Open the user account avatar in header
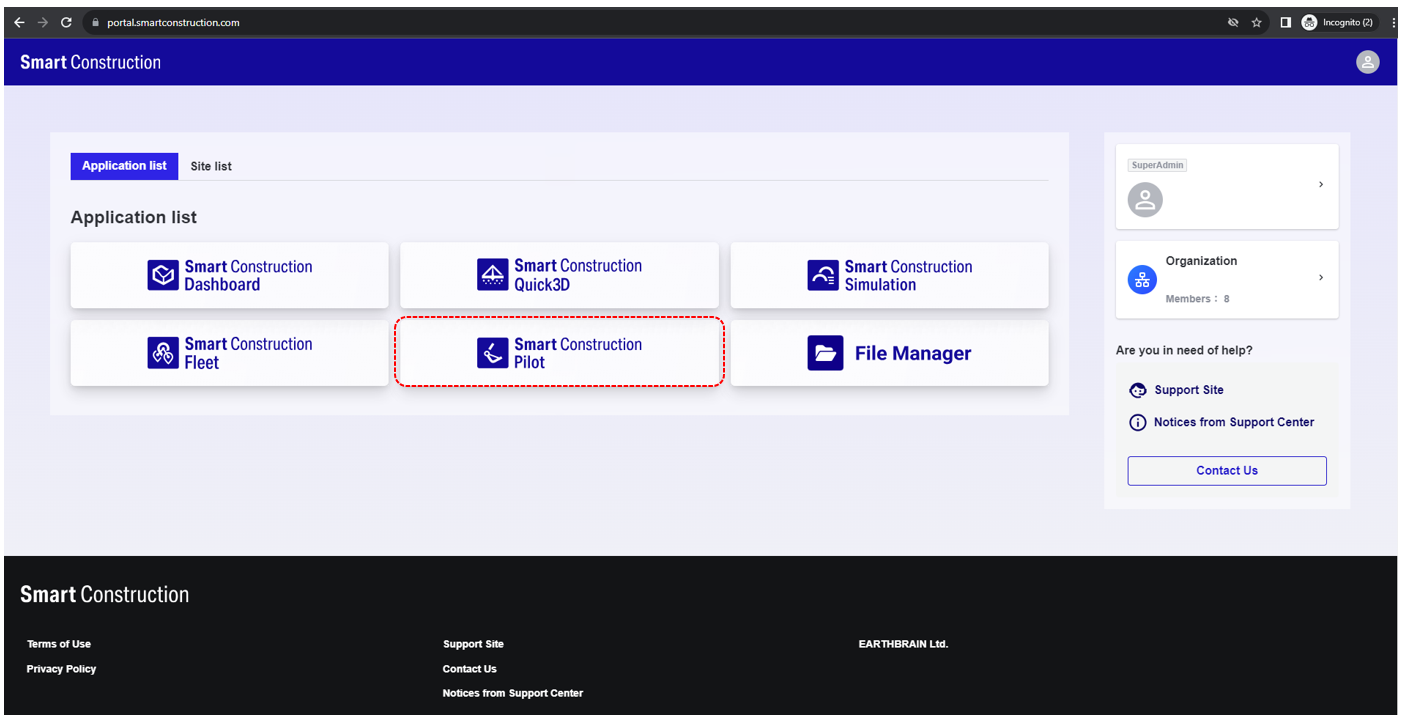The height and width of the screenshot is (721, 1403). click(1367, 62)
